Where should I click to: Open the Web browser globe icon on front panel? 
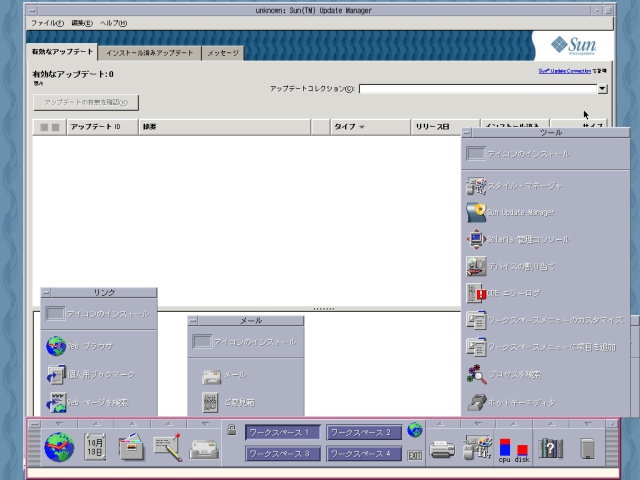click(59, 447)
